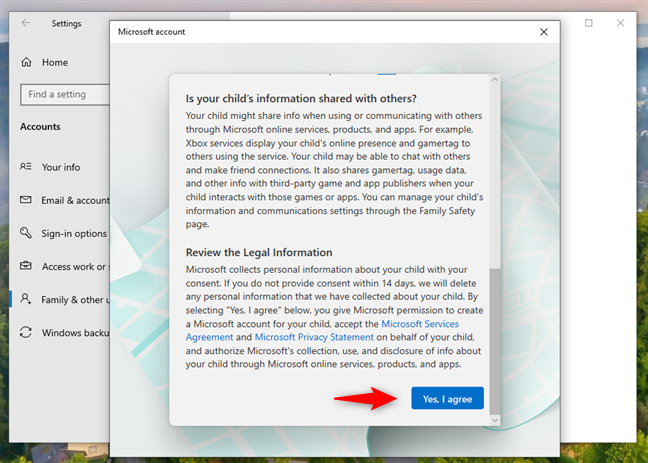Open the Microsoft Services Agreement link

pos(322,330)
